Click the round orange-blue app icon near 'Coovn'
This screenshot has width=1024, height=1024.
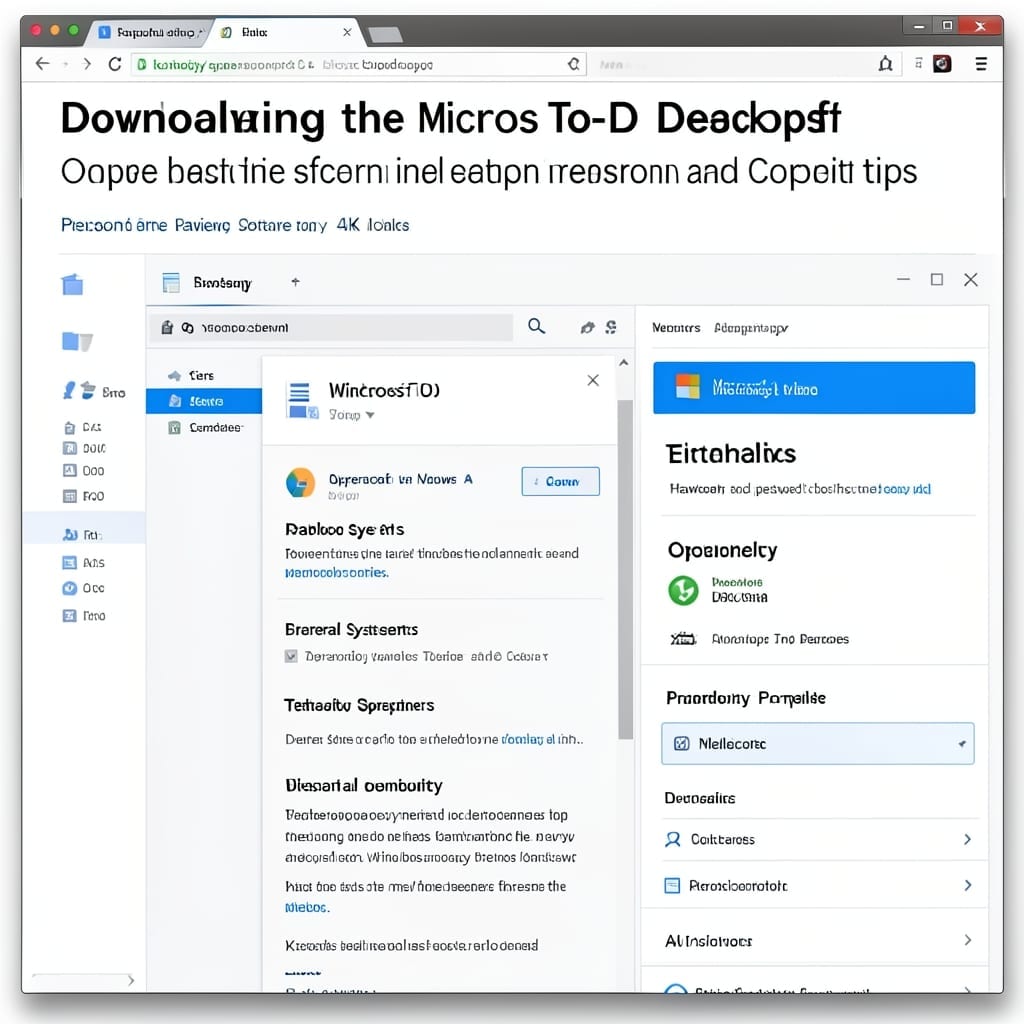300,483
